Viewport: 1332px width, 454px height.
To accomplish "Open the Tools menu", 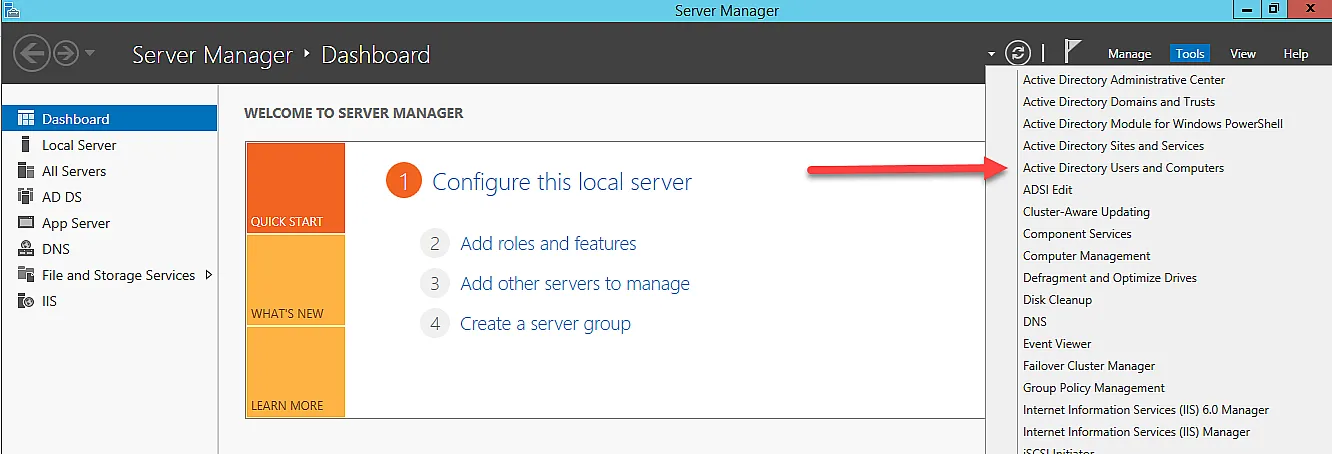I will tap(1190, 54).
